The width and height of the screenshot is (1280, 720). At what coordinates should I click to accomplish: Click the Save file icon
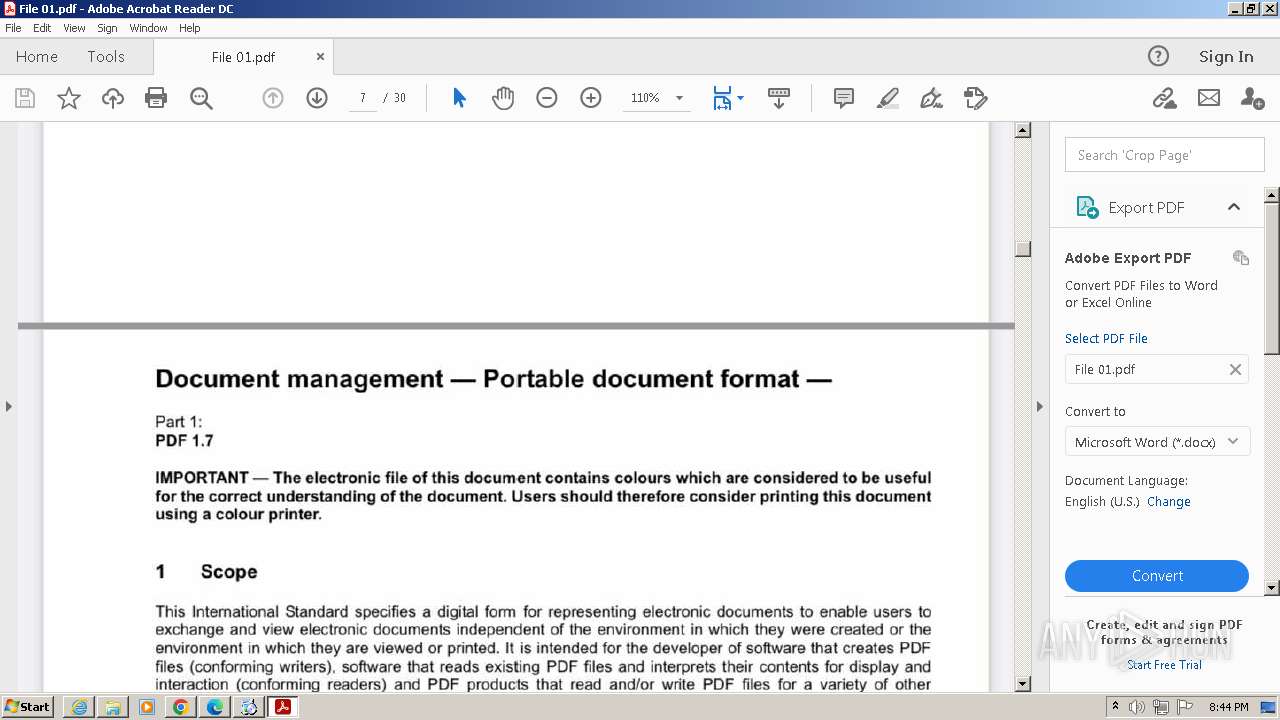(25, 98)
